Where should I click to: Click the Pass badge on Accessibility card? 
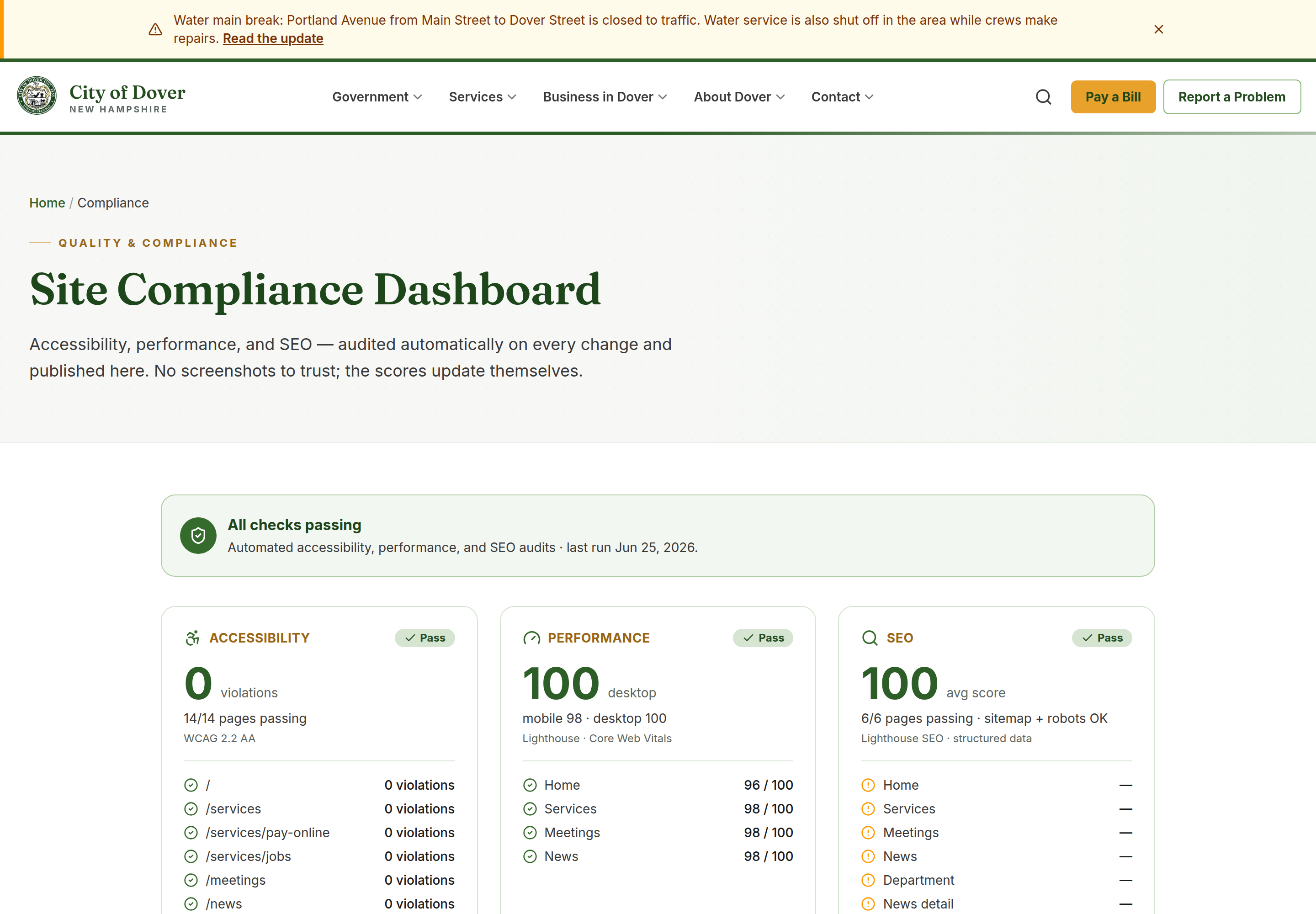click(x=425, y=638)
